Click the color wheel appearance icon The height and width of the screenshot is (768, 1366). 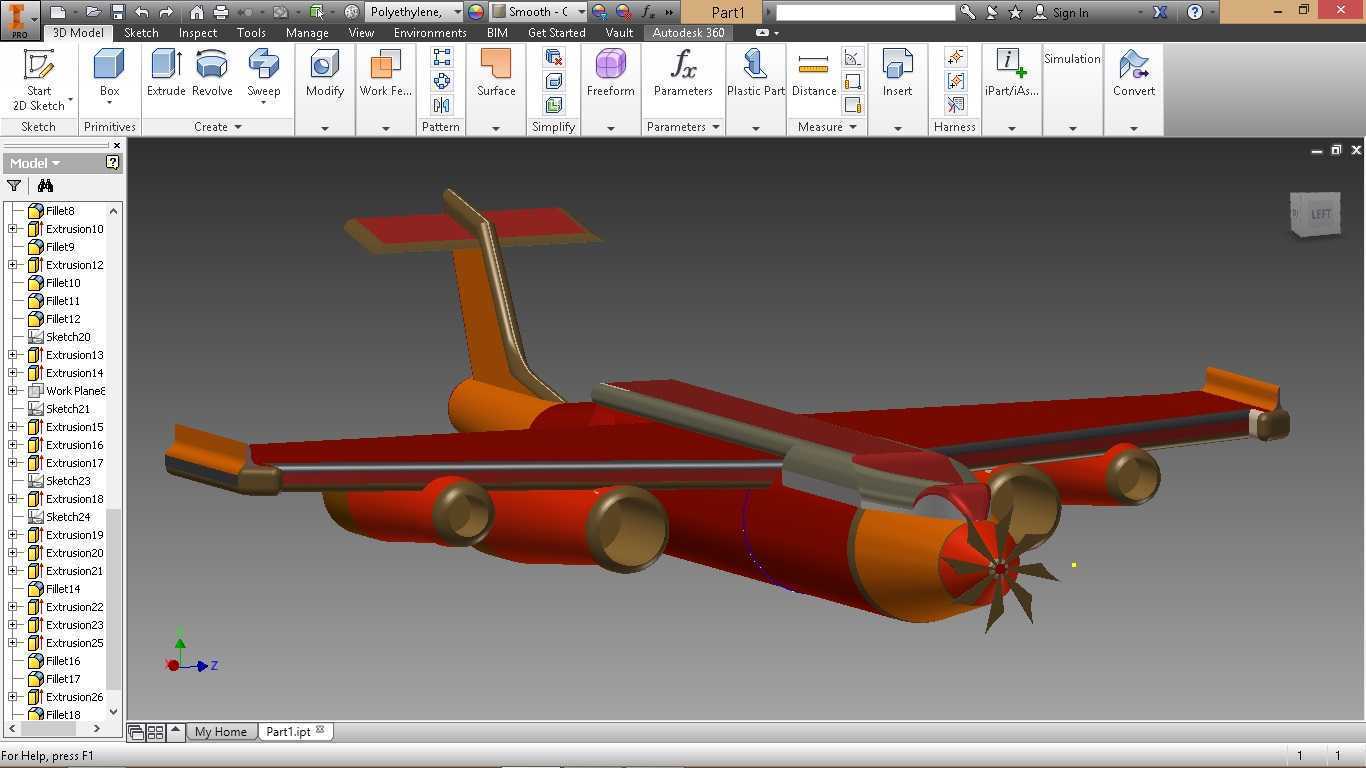476,12
